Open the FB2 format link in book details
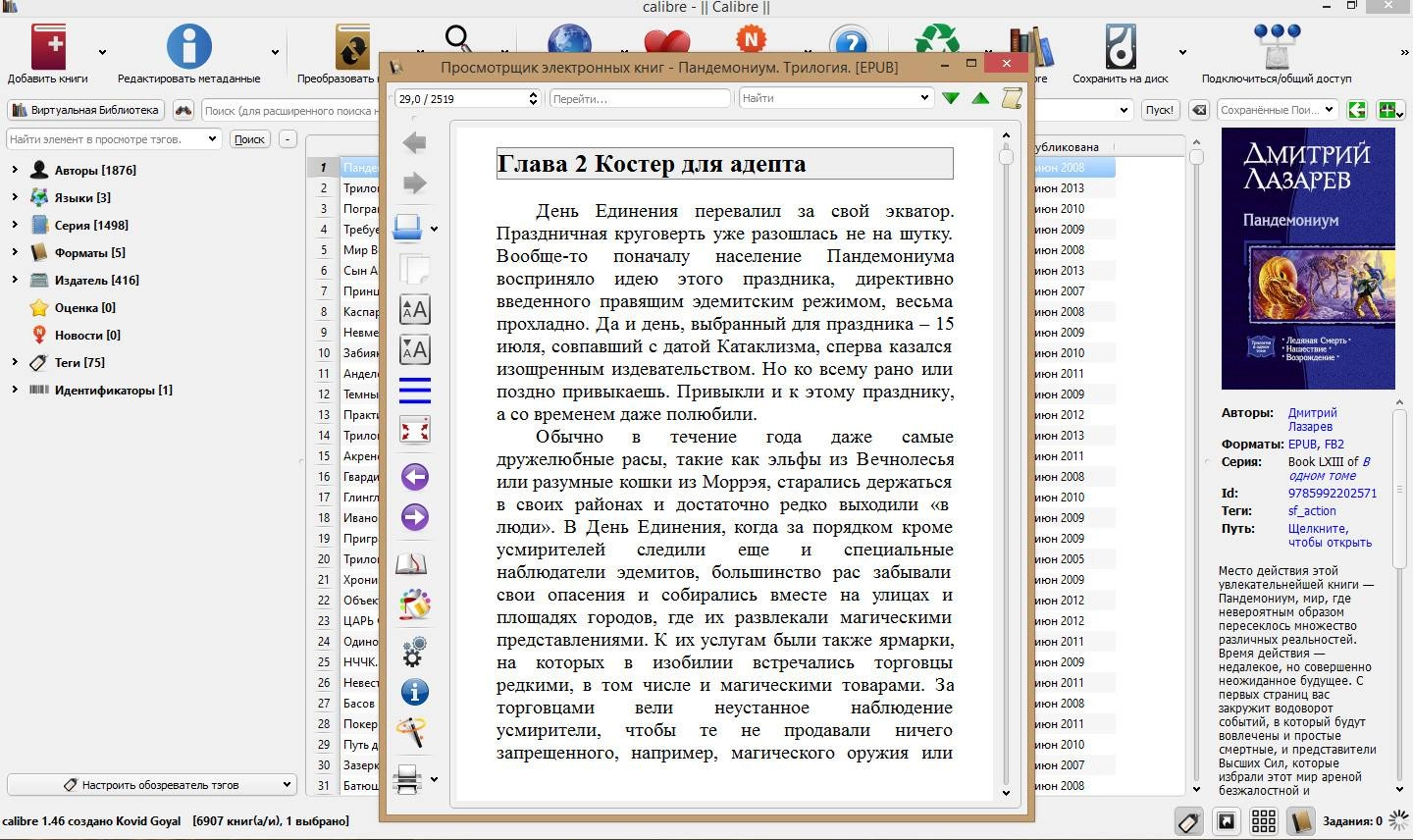Viewport: 1413px width, 840px height. (1334, 444)
